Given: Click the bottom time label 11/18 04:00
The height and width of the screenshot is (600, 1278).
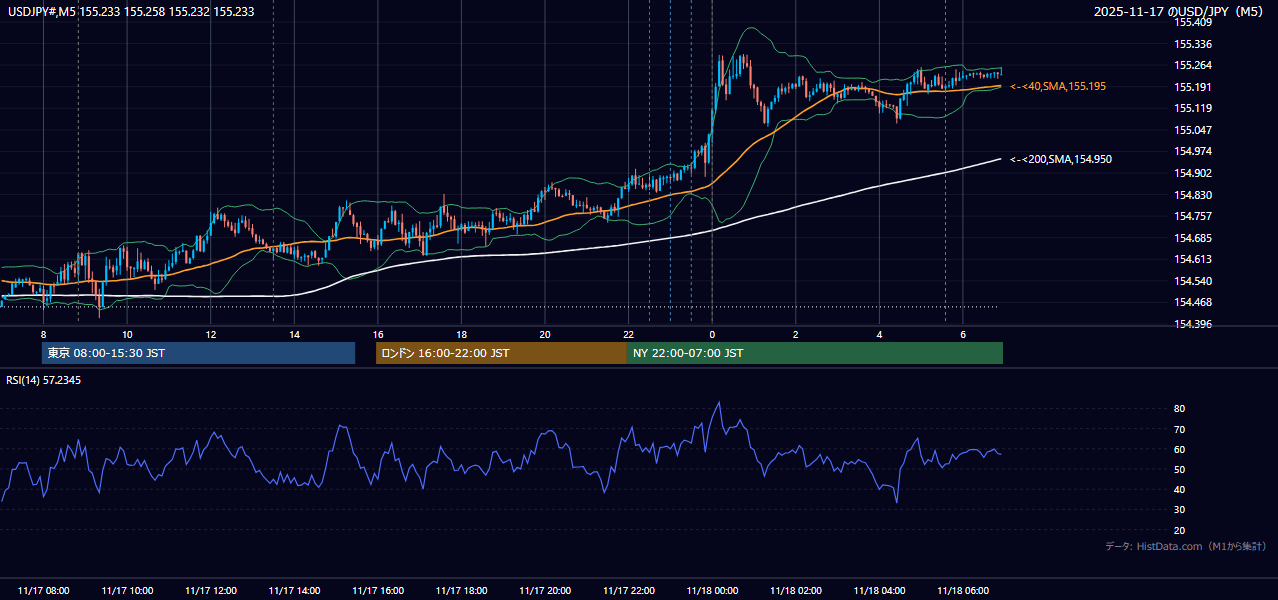Looking at the screenshot, I should pyautogui.click(x=879, y=591).
